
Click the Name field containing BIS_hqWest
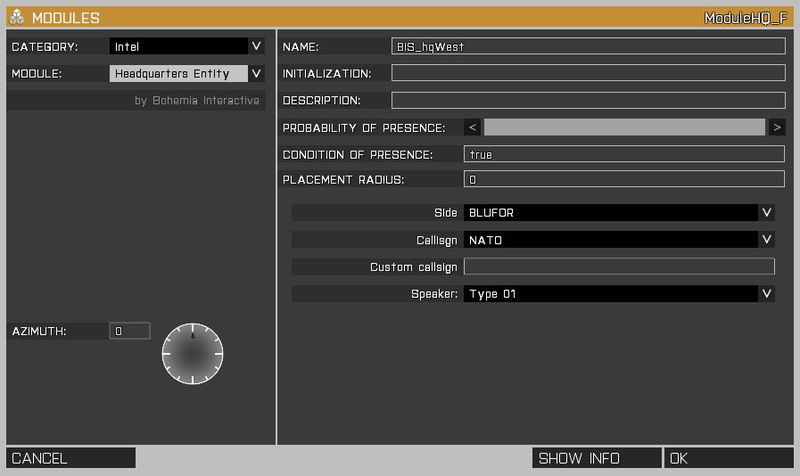pyautogui.click(x=587, y=46)
